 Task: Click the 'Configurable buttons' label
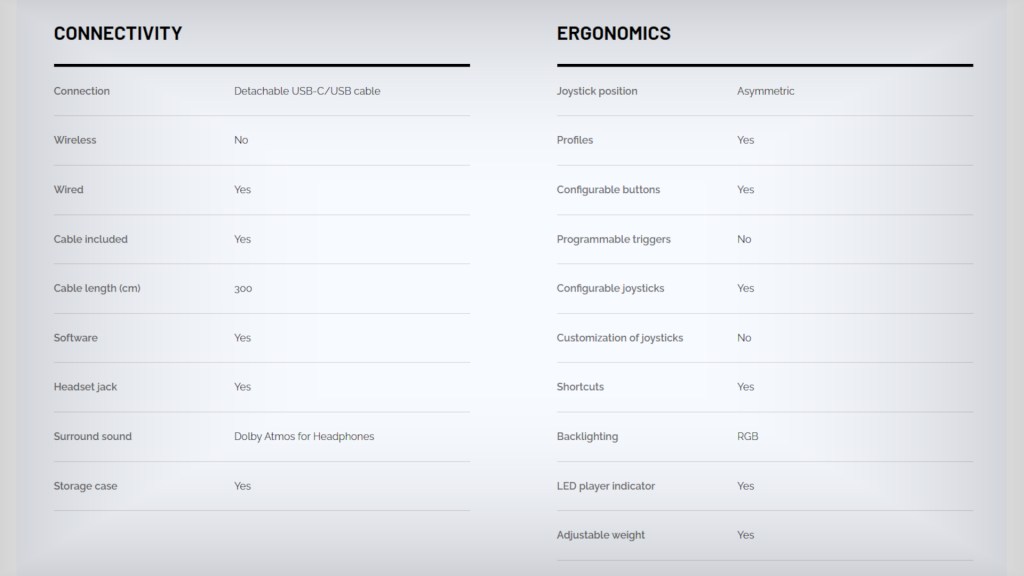(x=608, y=190)
